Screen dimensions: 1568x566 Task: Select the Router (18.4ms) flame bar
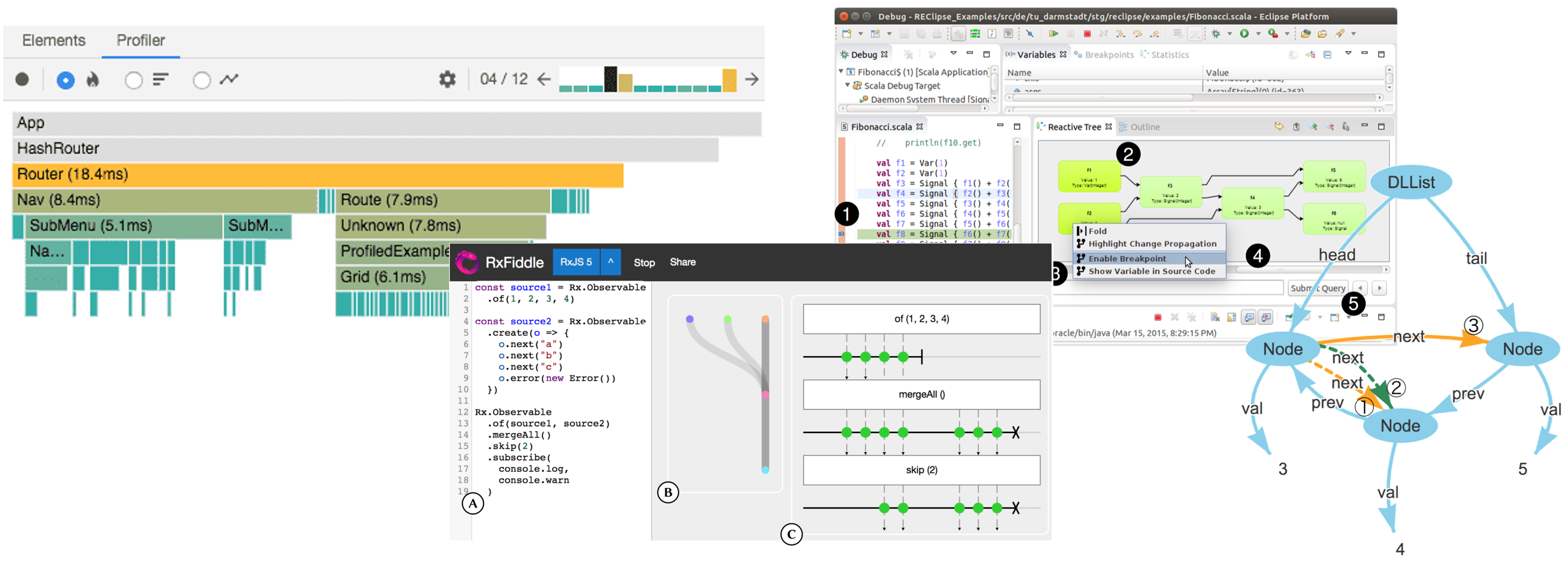(x=317, y=174)
